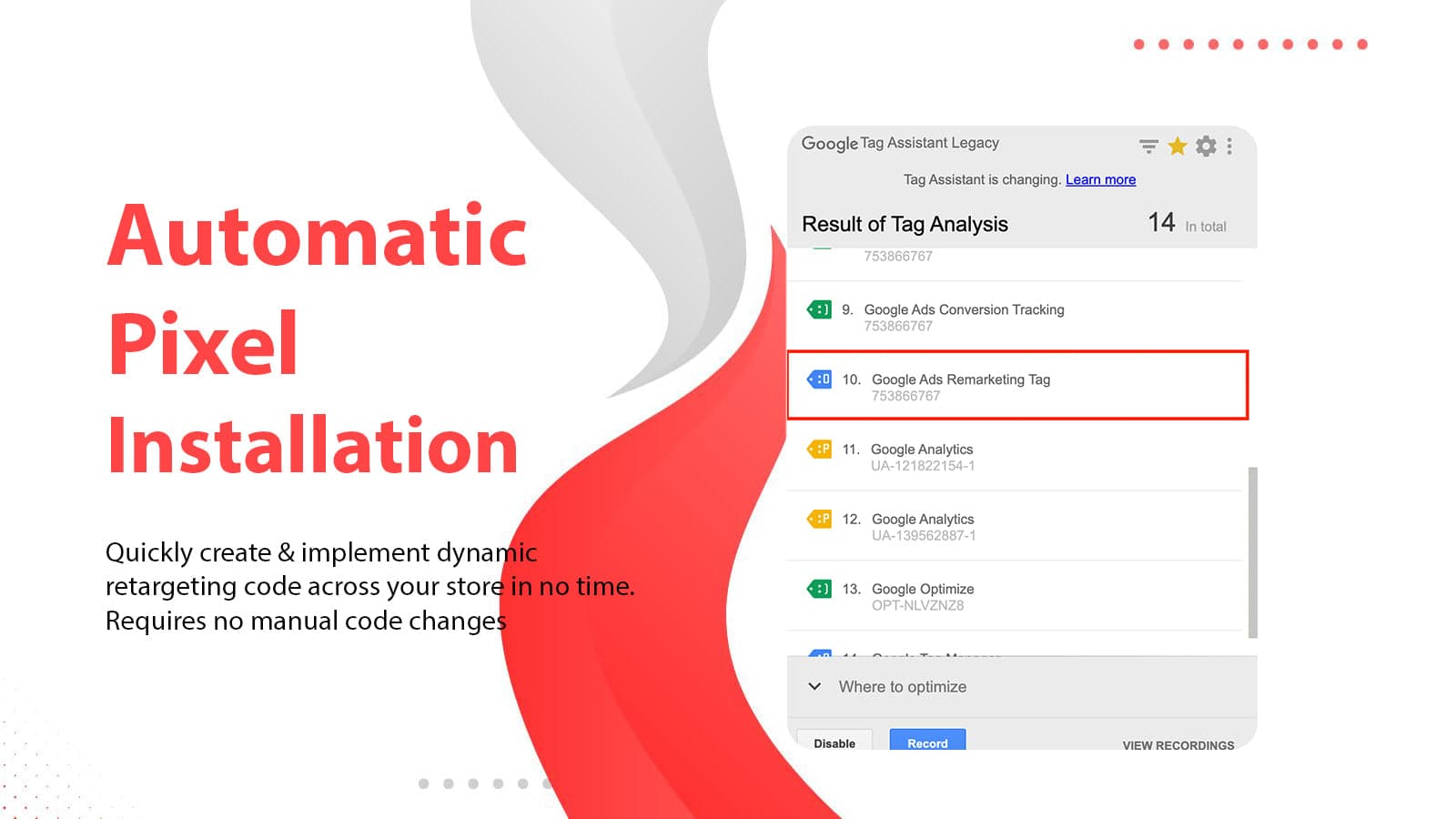This screenshot has width=1456, height=819.
Task: Open VIEW RECORDINGS
Action: click(1178, 744)
